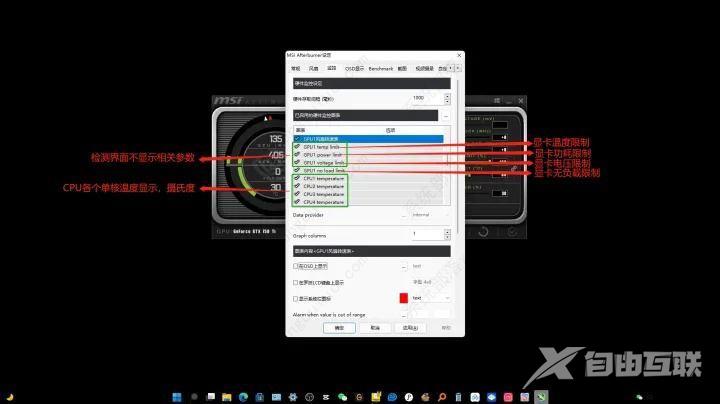This screenshot has height=404, width=720.
Task: Uncheck the CPU2 temperature graph
Action: coord(297,186)
